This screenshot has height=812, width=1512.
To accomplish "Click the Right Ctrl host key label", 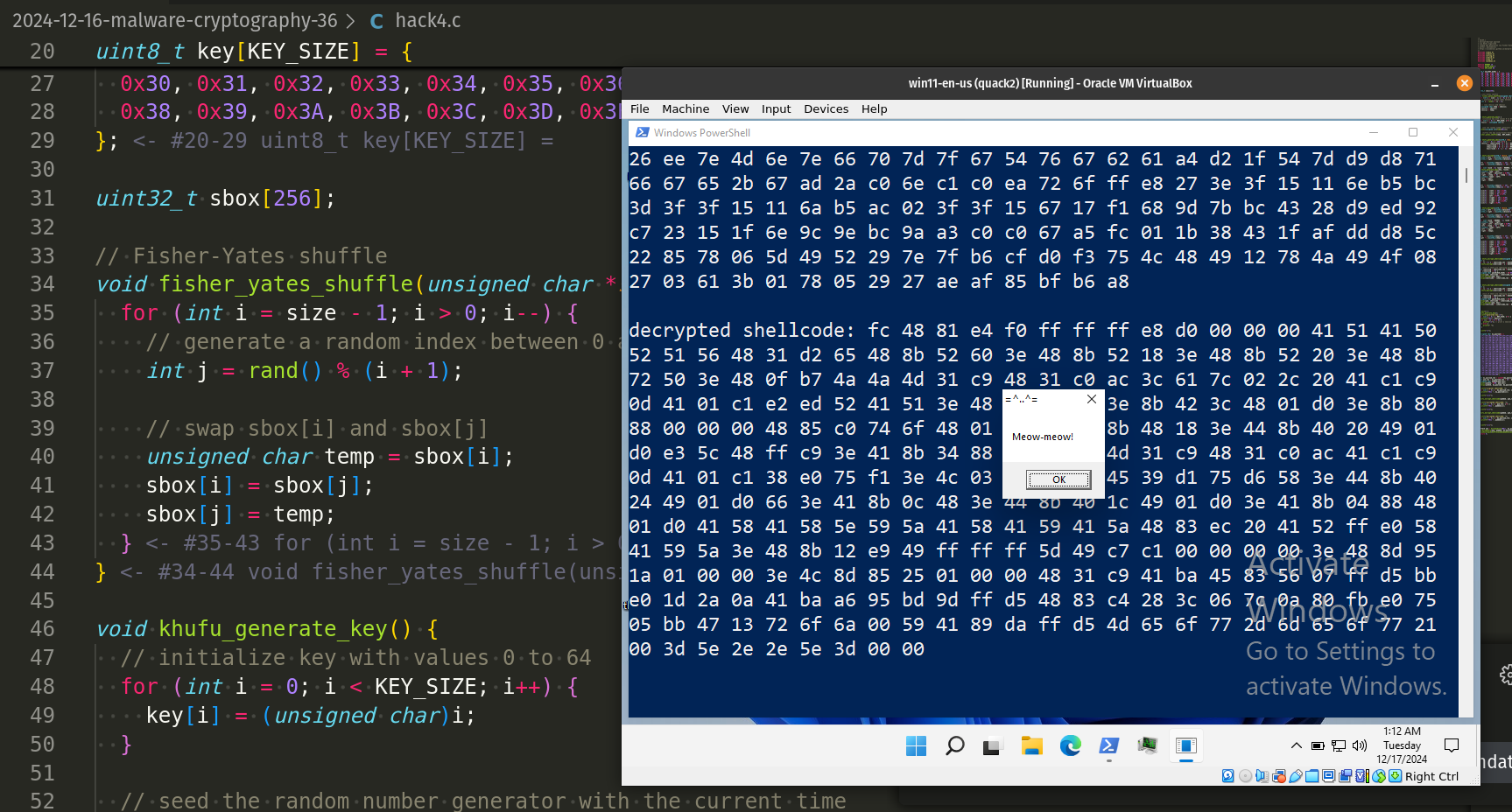I will pos(1432,776).
